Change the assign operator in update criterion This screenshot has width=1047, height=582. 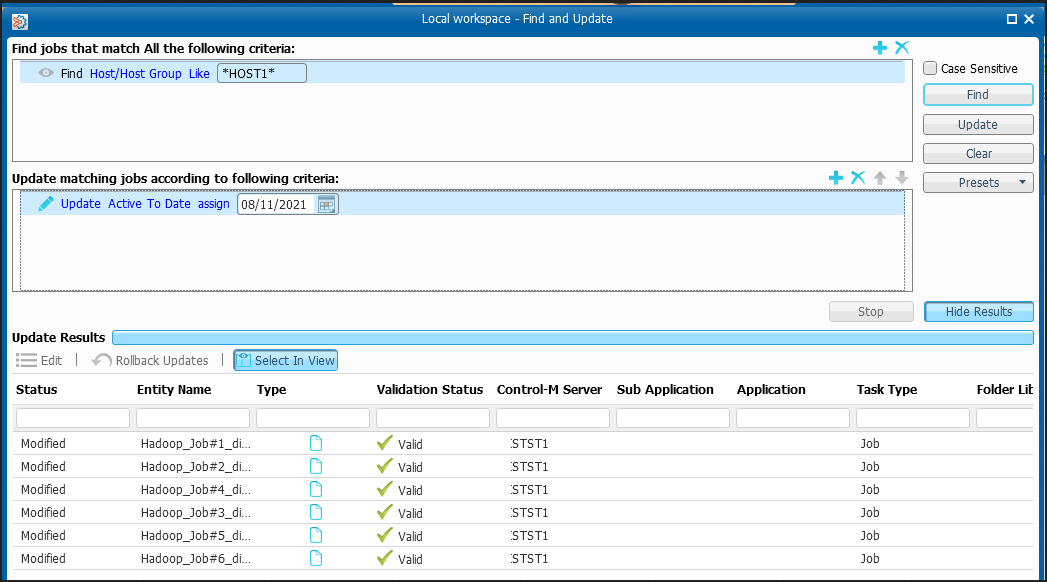214,204
